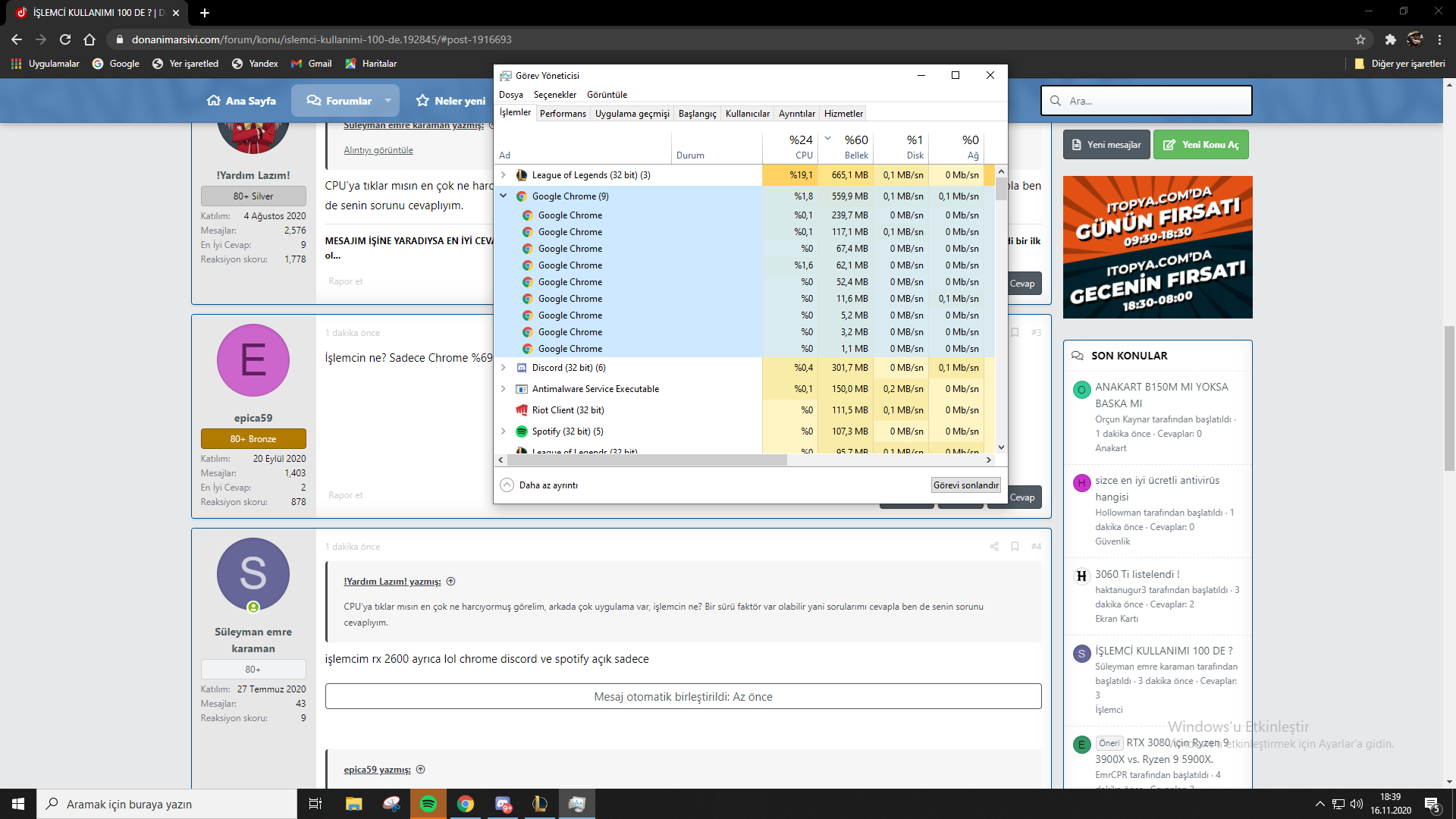Click the browser reload icon

65,39
